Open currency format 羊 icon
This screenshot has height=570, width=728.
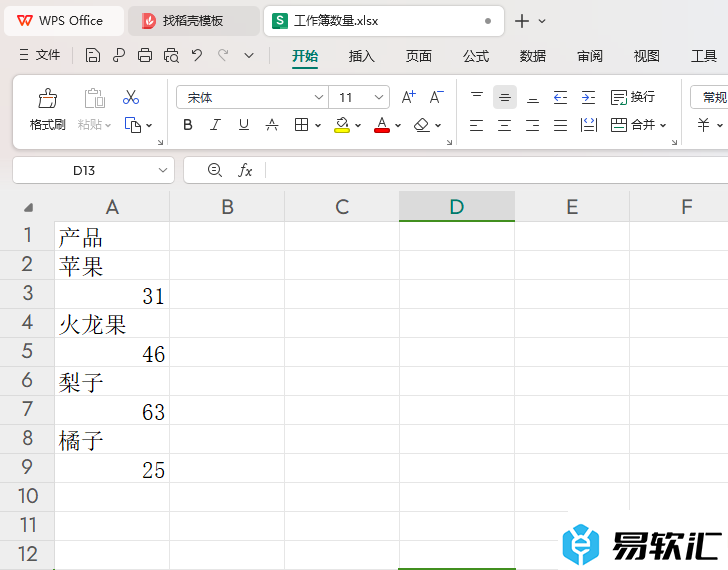(x=703, y=125)
